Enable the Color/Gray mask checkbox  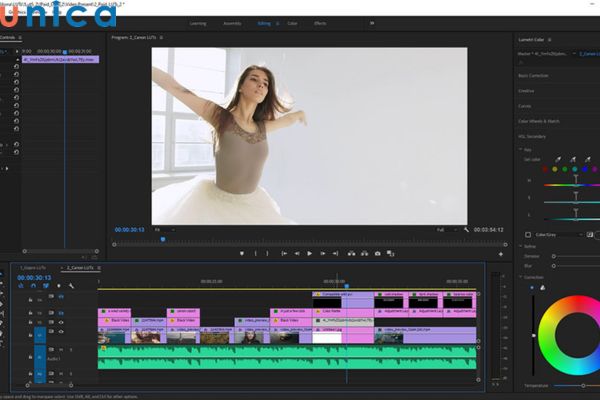pos(528,235)
